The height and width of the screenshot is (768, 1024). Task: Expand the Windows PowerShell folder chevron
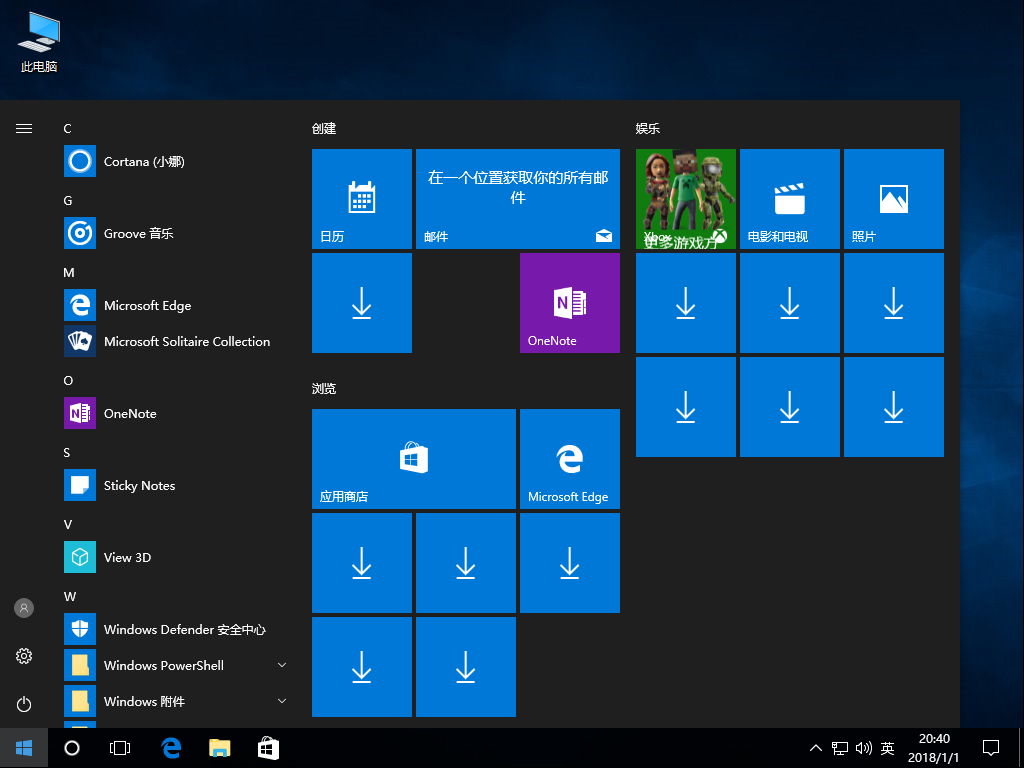[282, 665]
